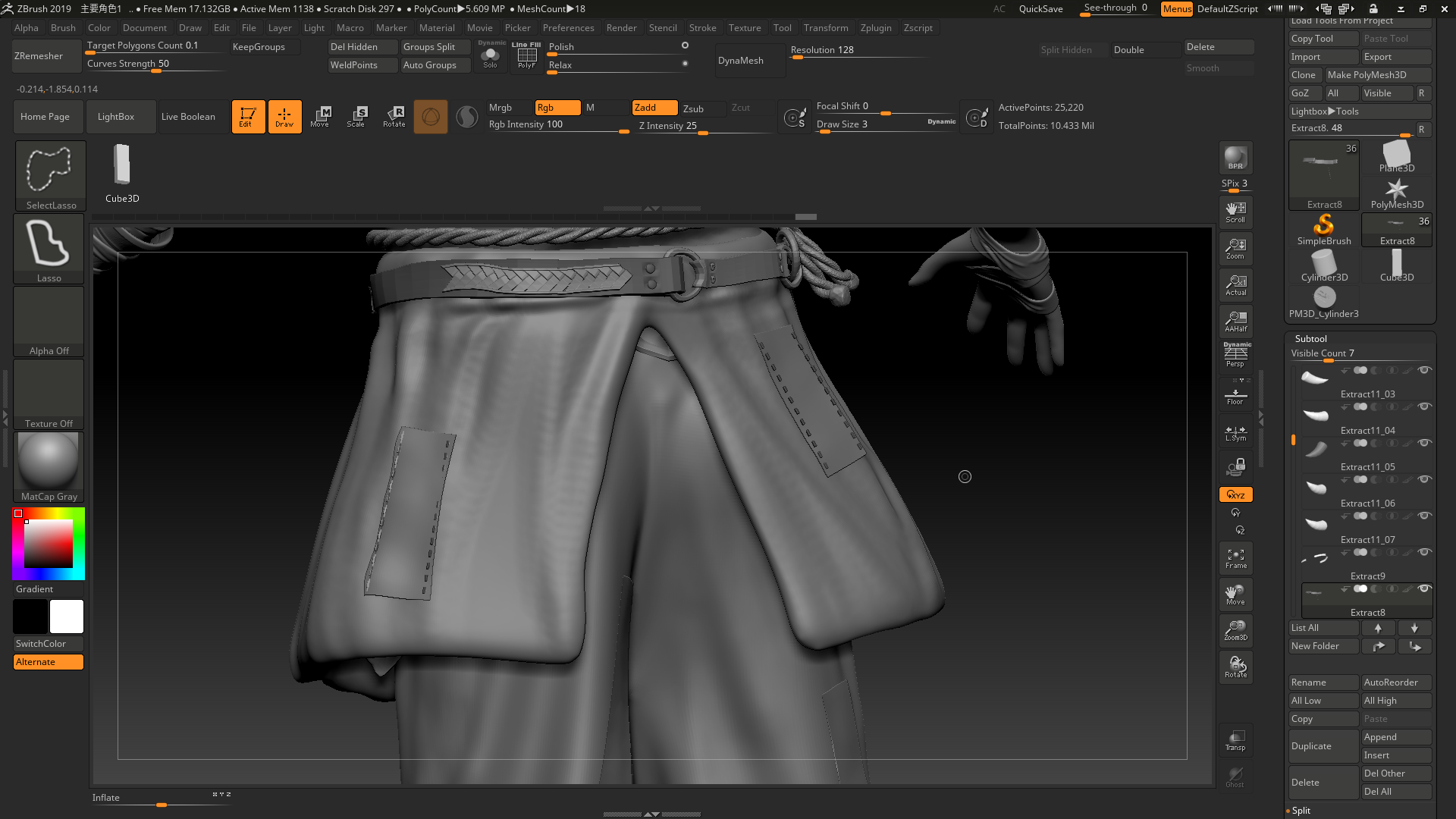Select the white secondary color swatch

click(67, 617)
